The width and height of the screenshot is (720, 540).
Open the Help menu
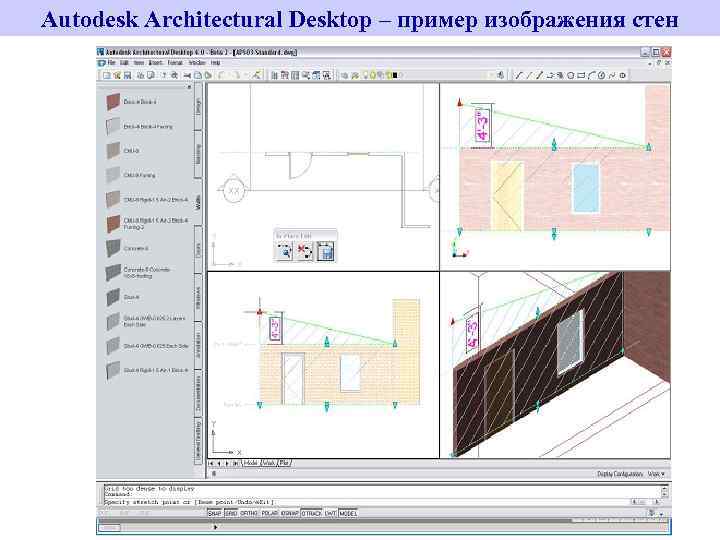[x=215, y=62]
